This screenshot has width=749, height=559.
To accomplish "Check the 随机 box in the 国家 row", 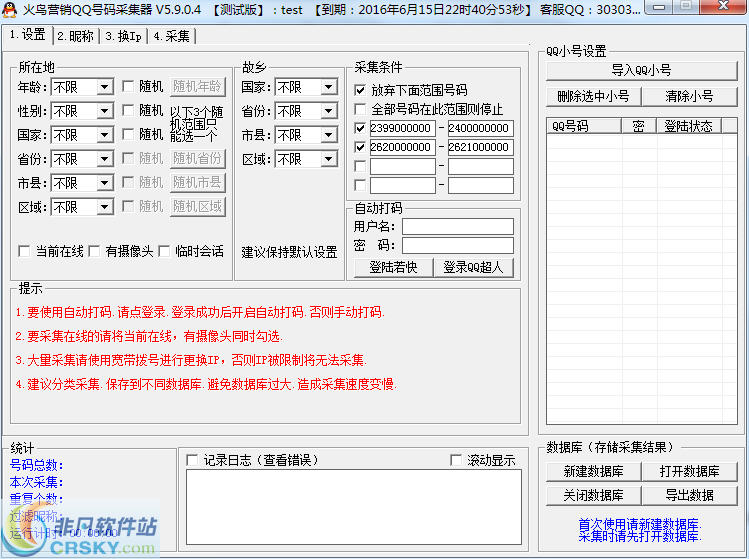I will [128, 134].
